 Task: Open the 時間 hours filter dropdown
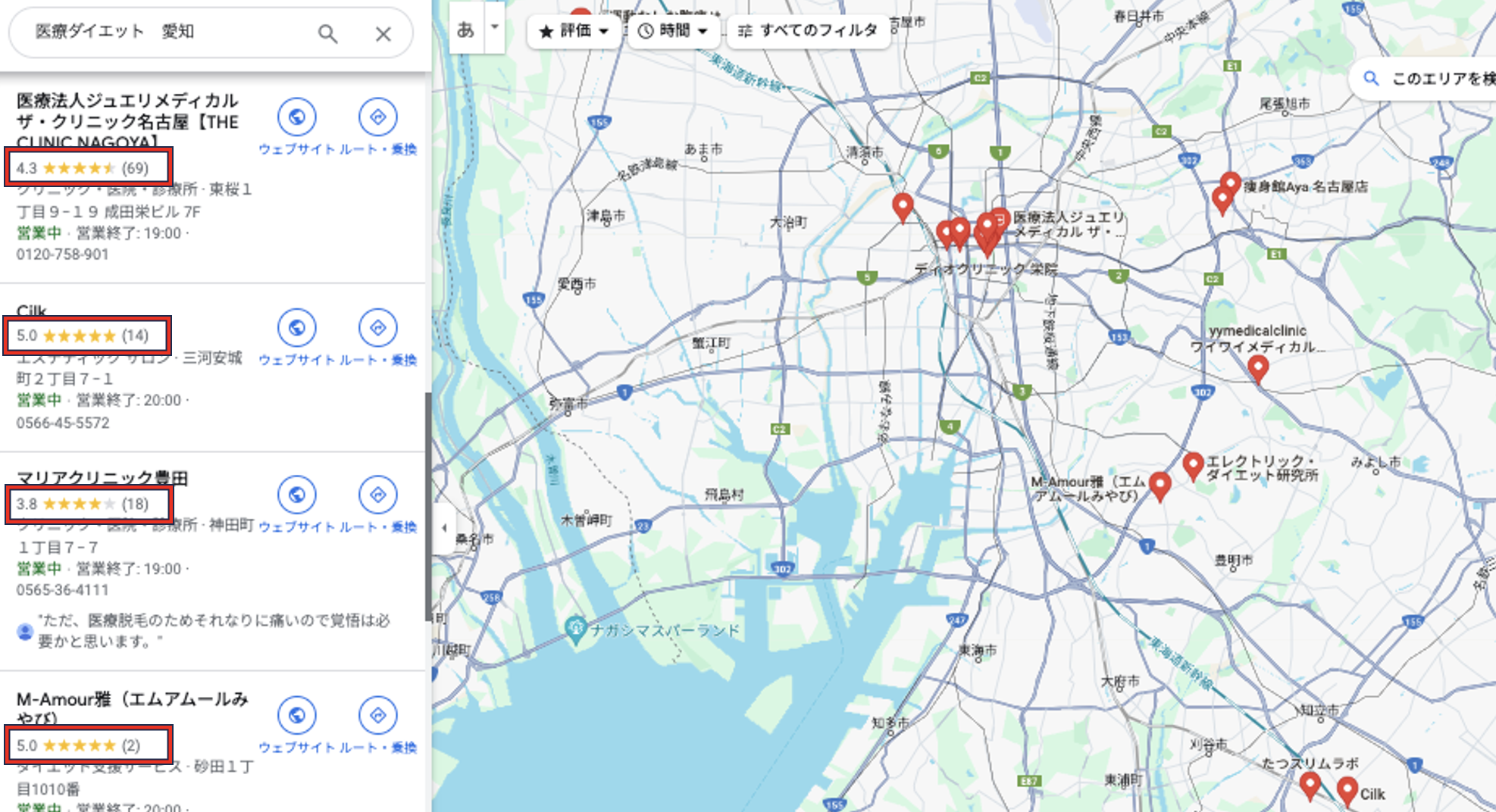click(672, 31)
